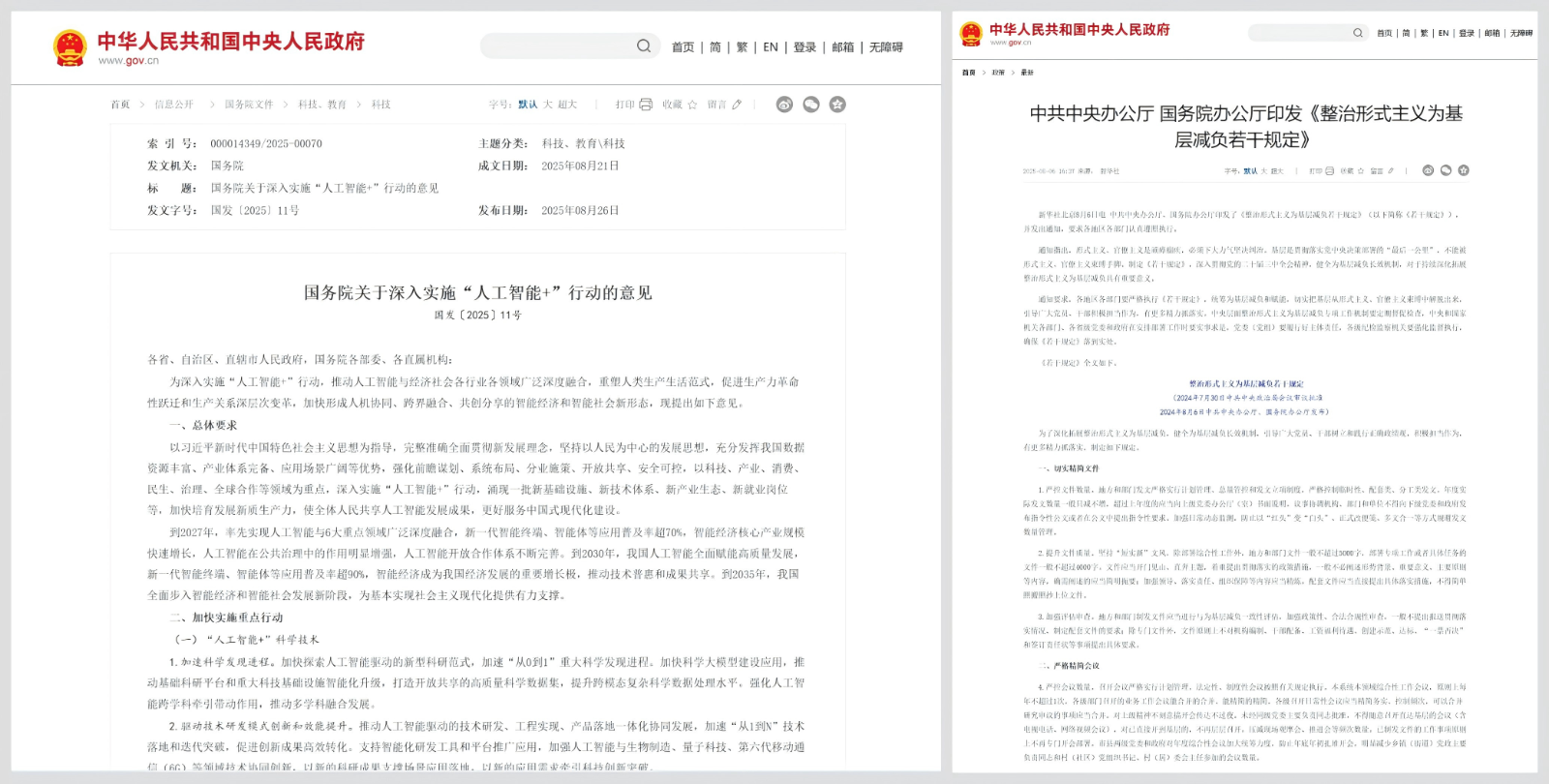Set font size to 大 on the left page
This screenshot has height=784, width=1549.
tap(547, 105)
